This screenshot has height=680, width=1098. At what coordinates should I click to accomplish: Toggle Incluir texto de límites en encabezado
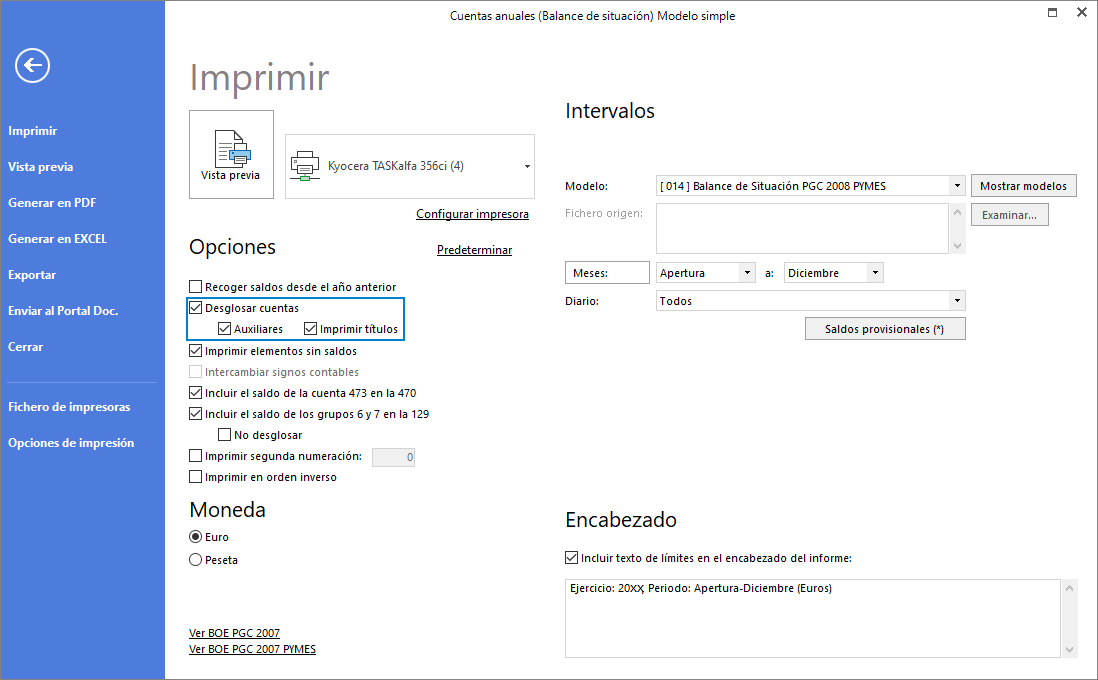pyautogui.click(x=571, y=558)
